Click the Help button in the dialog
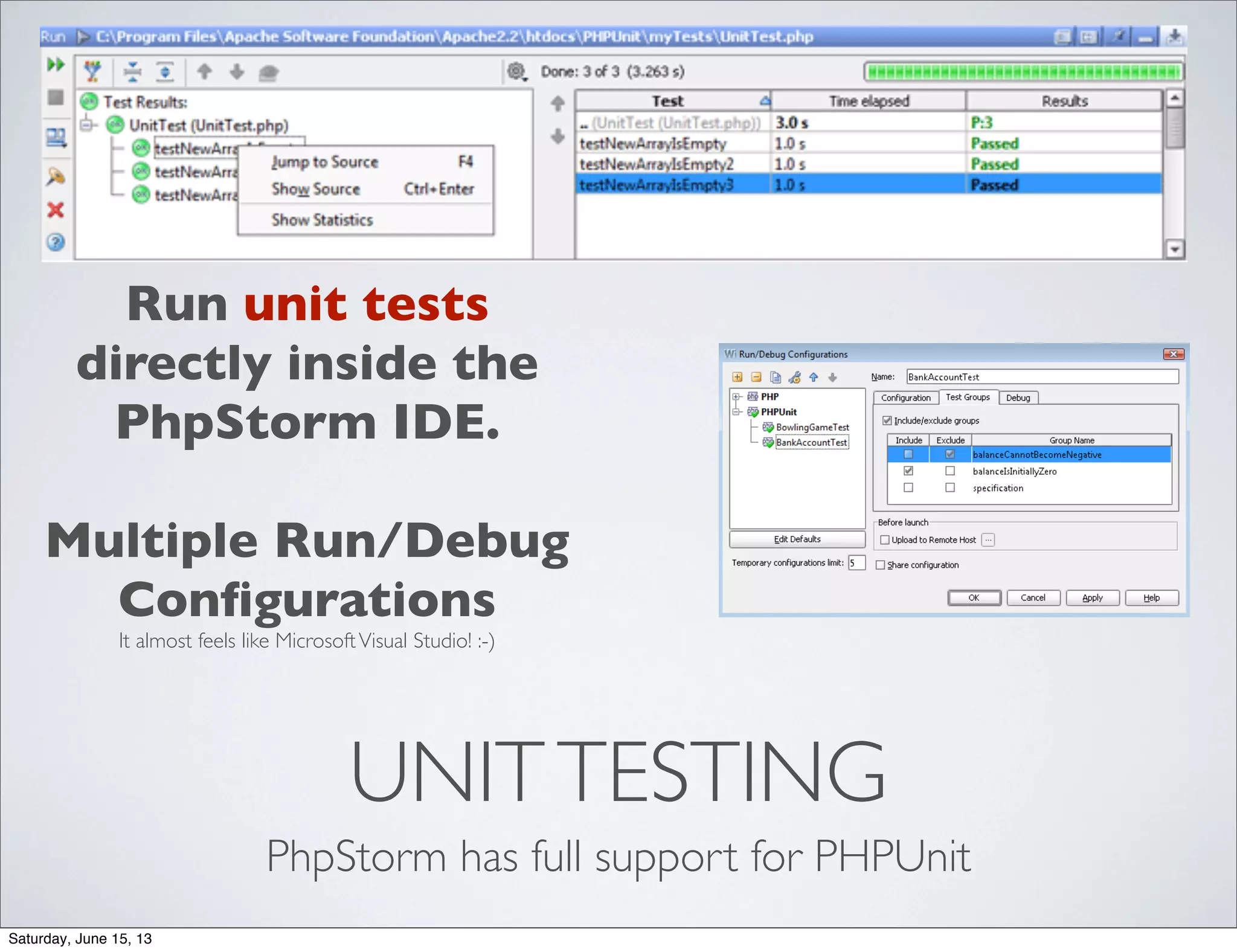Viewport: 1237px width, 952px height. [x=1151, y=597]
